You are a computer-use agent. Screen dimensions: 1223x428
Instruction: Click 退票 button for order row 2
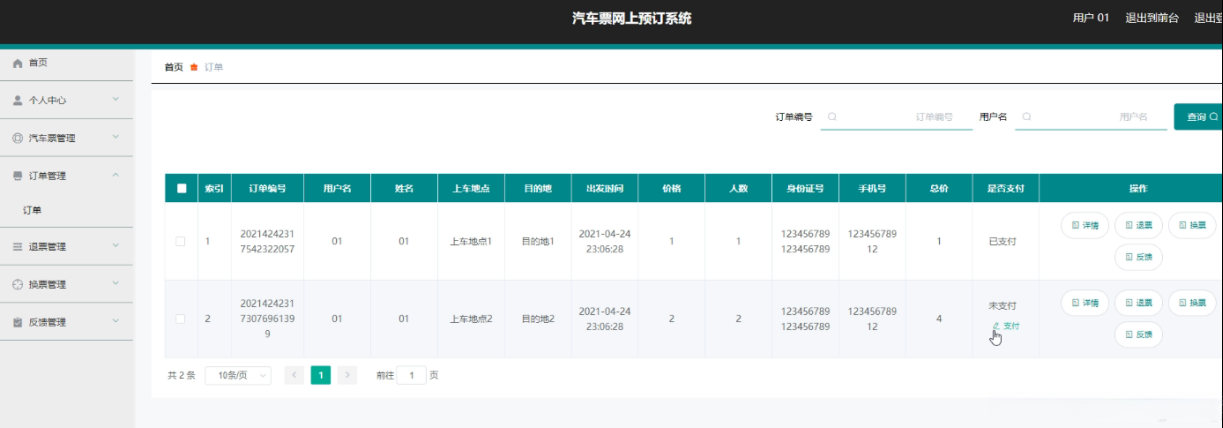click(1138, 302)
